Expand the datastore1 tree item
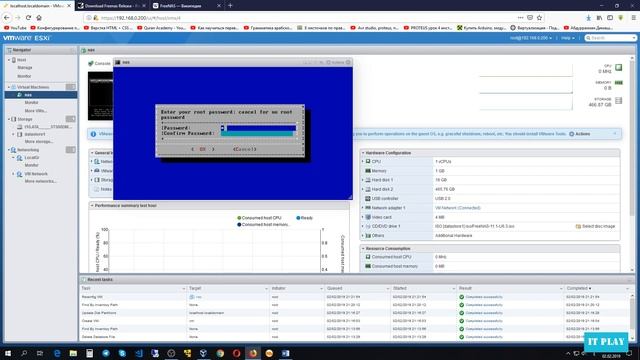Image resolution: width=640 pixels, height=360 pixels. point(13,134)
